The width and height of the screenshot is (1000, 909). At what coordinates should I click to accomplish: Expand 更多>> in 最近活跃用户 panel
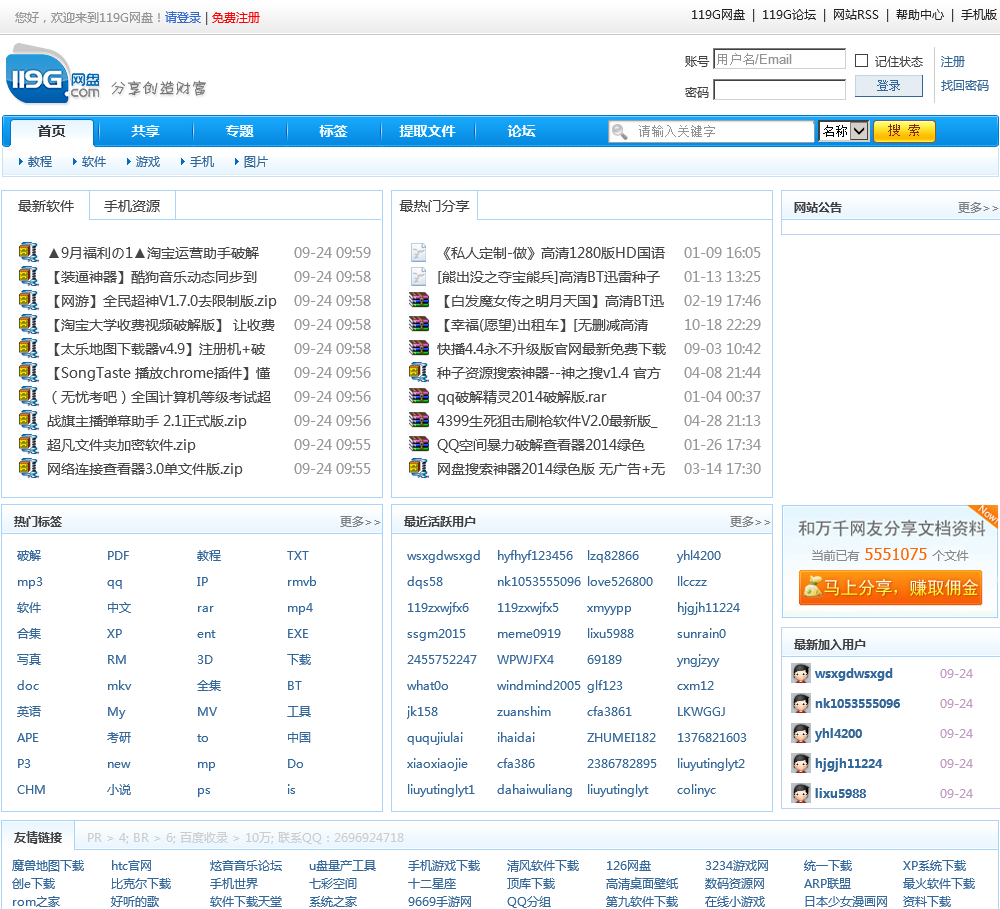click(x=750, y=522)
